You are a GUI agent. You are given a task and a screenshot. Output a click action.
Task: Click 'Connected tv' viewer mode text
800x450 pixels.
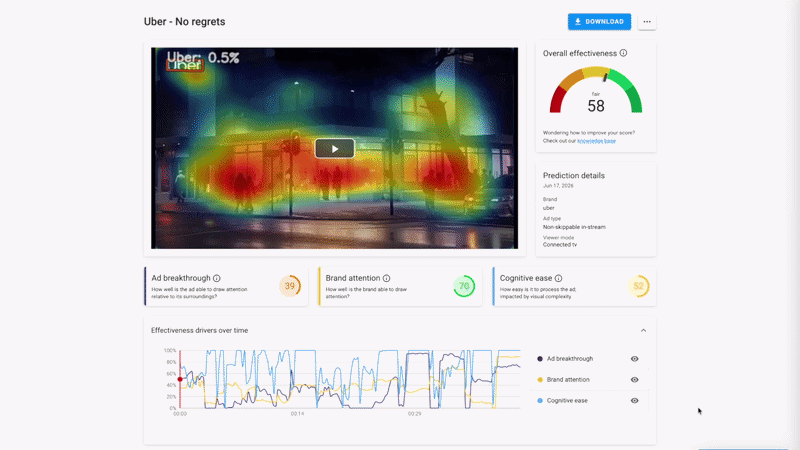[560, 244]
